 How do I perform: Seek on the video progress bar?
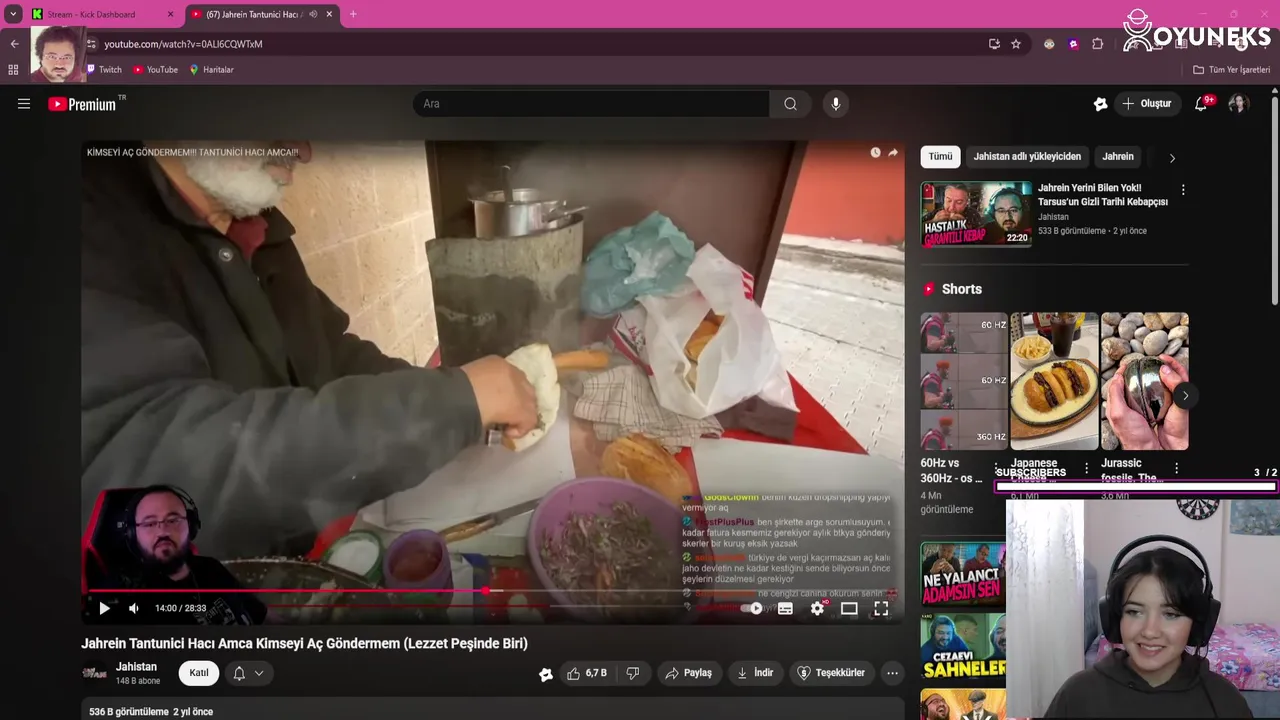point(493,591)
